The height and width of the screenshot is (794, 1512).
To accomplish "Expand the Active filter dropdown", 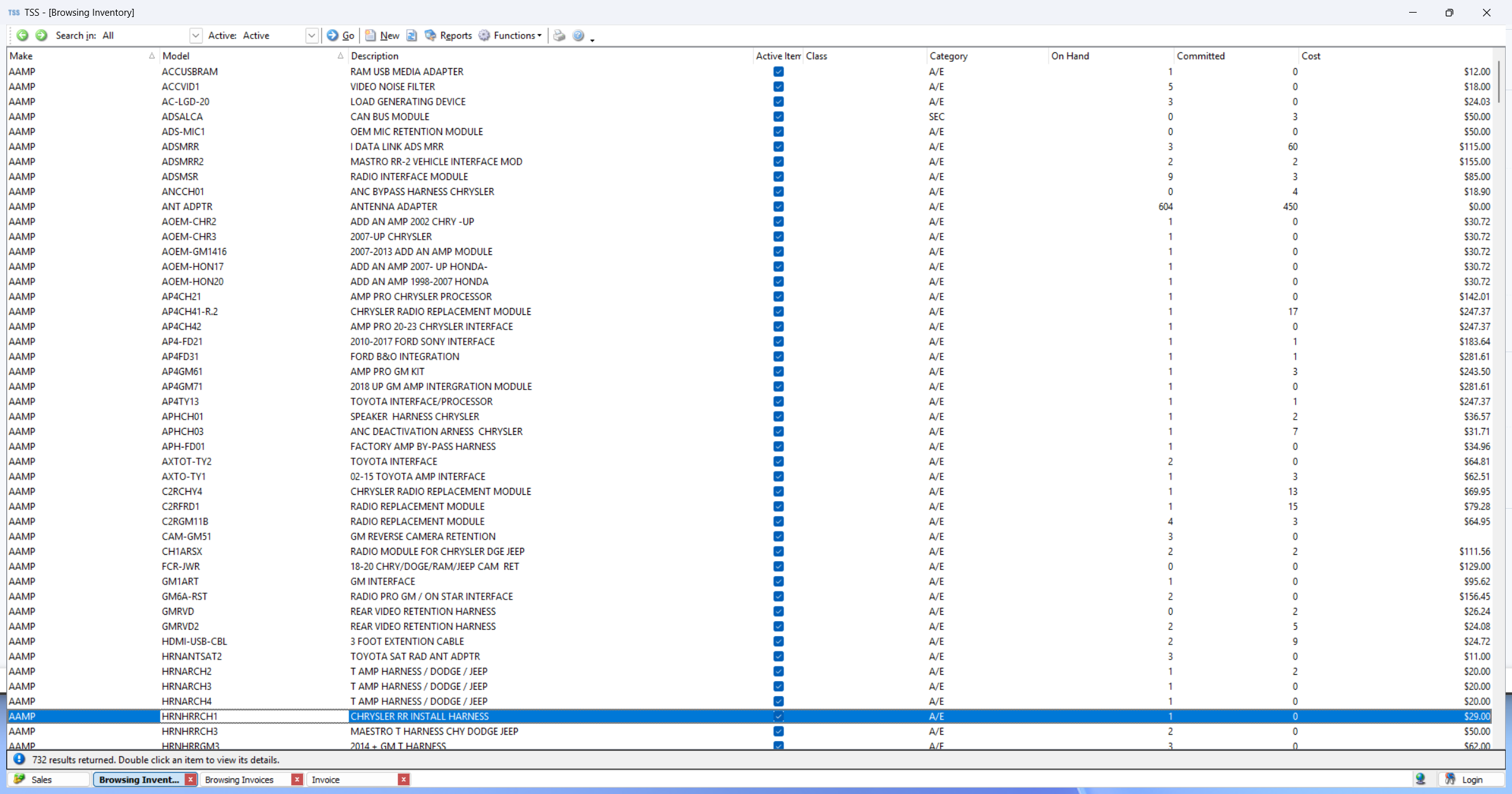I will (311, 35).
